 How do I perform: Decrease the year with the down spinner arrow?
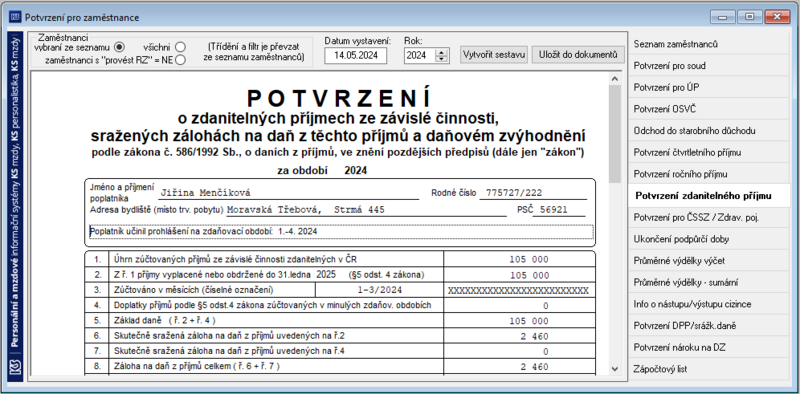[x=441, y=59]
